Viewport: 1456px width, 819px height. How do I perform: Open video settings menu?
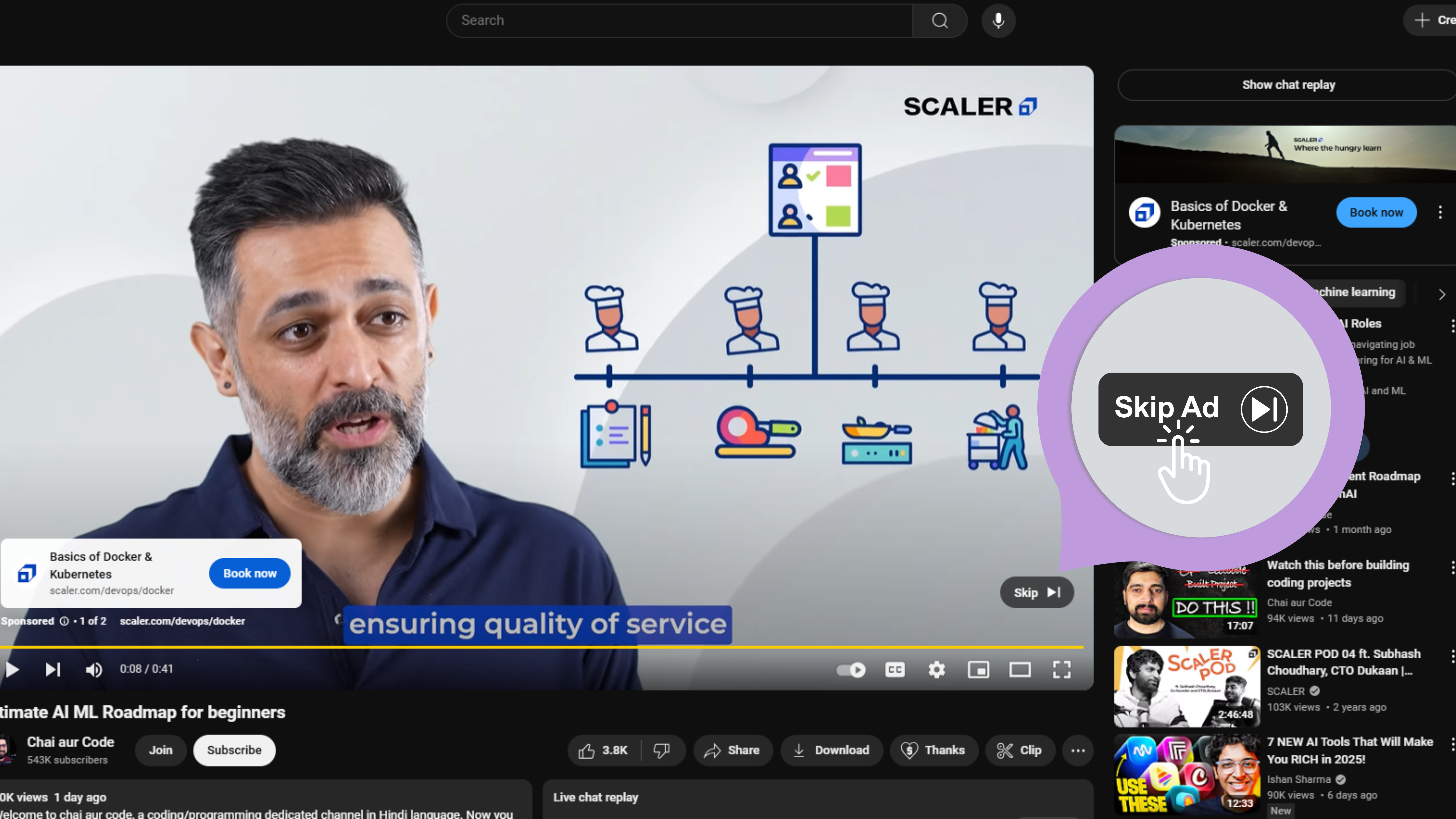coord(936,669)
